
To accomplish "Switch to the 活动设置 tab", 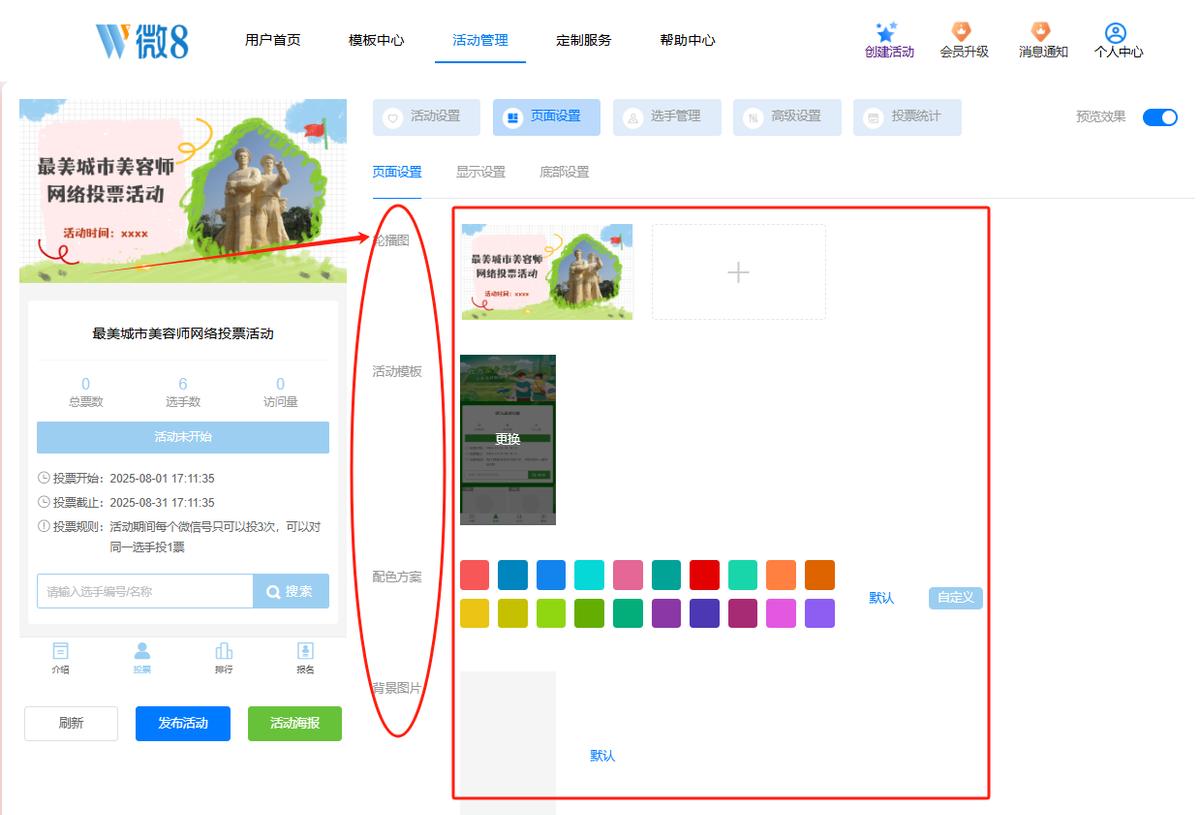I will tap(427, 117).
